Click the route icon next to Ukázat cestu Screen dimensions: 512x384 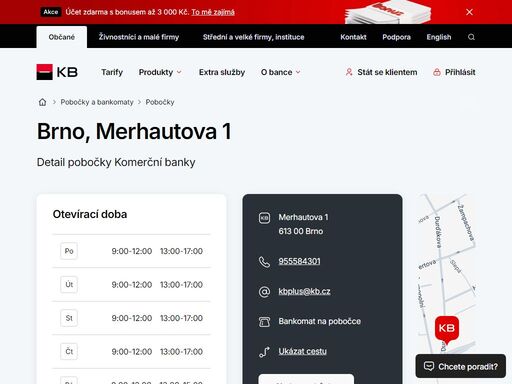click(x=264, y=352)
